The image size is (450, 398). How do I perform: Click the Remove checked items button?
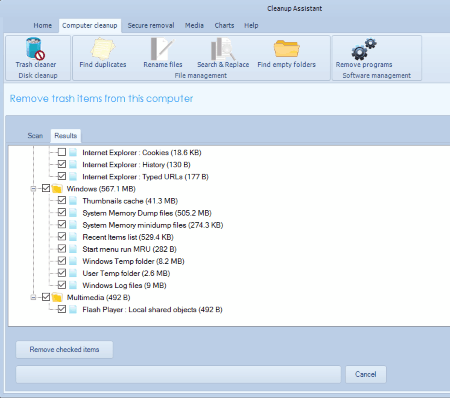point(64,349)
